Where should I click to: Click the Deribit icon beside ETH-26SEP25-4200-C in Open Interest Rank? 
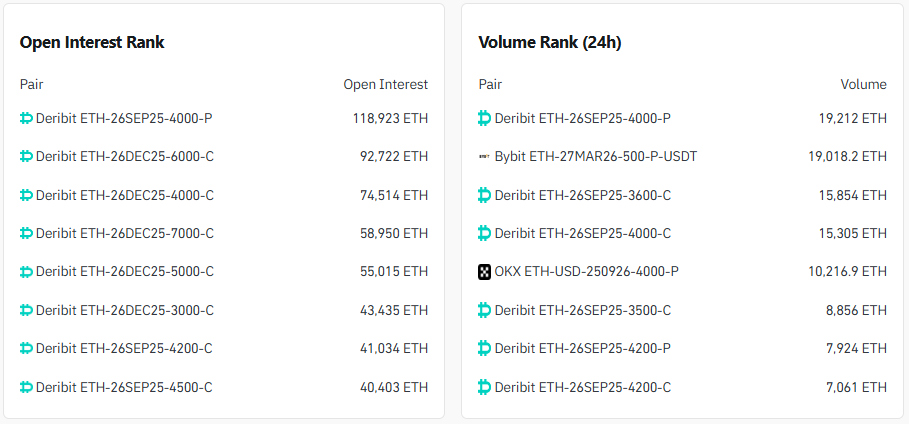(26, 348)
